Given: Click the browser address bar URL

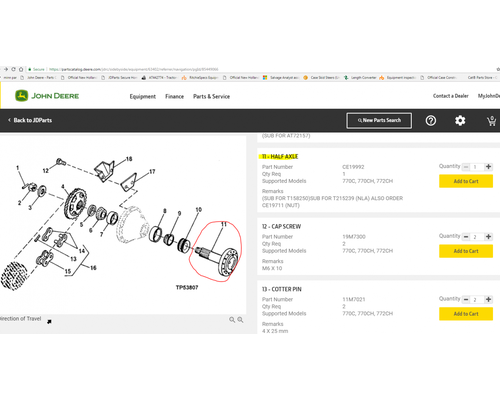Looking at the screenshot, I should tap(133, 69).
